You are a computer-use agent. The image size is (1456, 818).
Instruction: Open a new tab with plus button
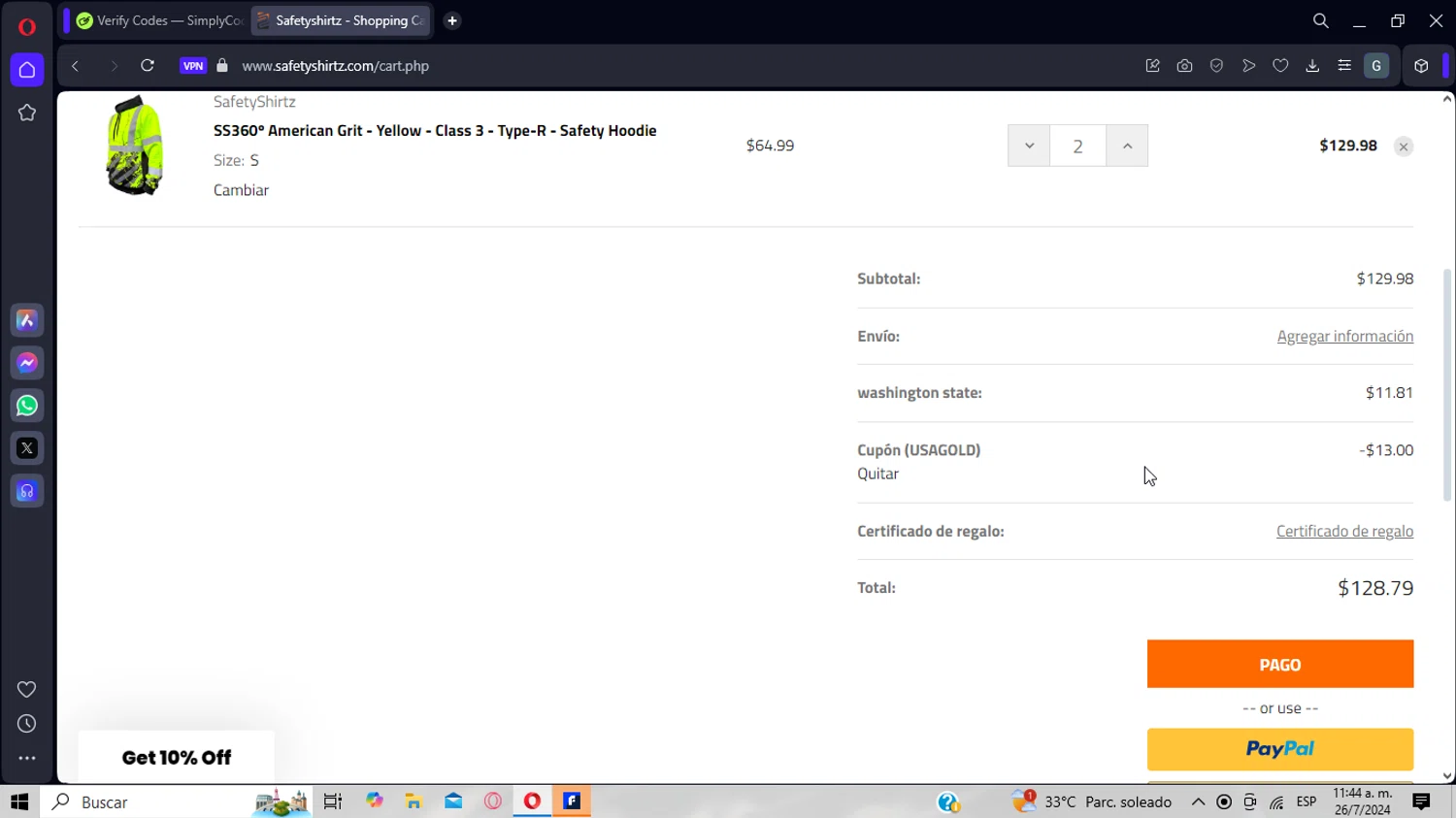tap(452, 20)
